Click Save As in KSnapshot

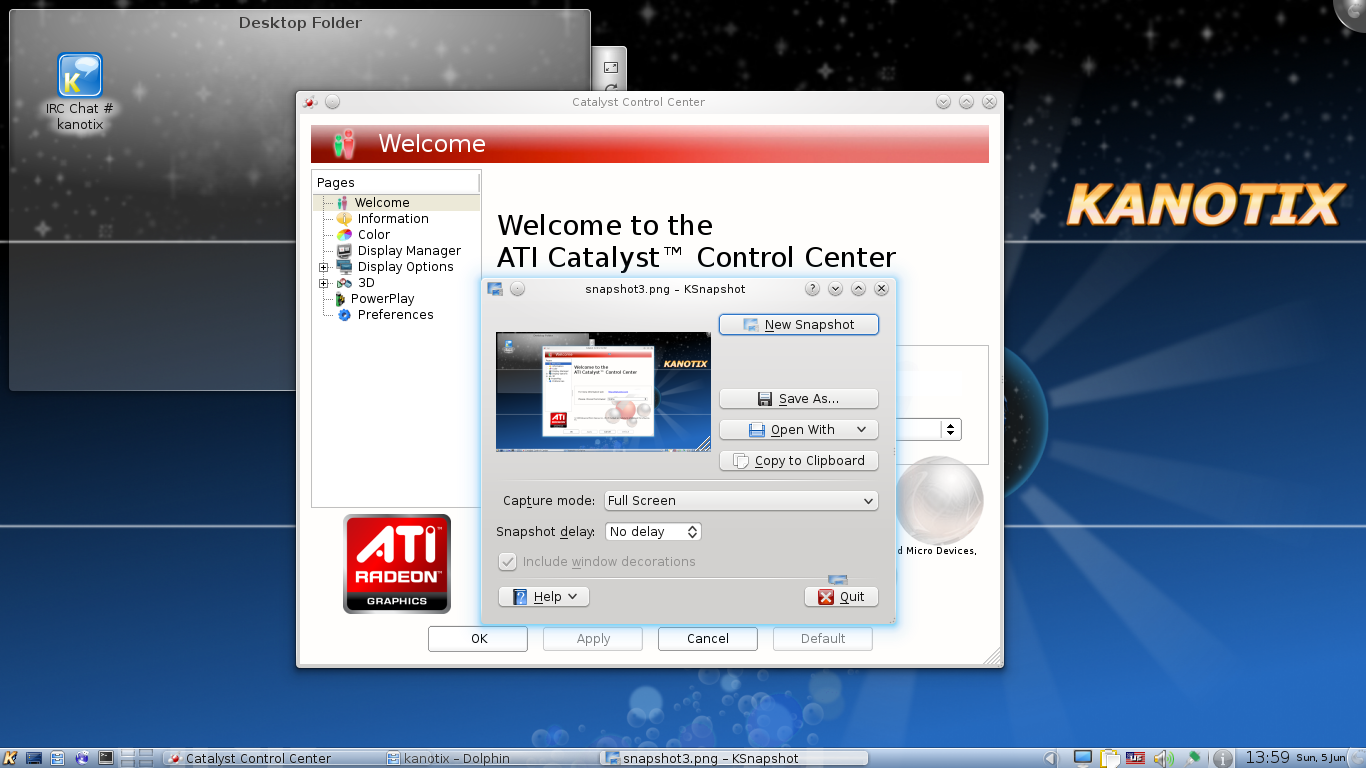799,399
